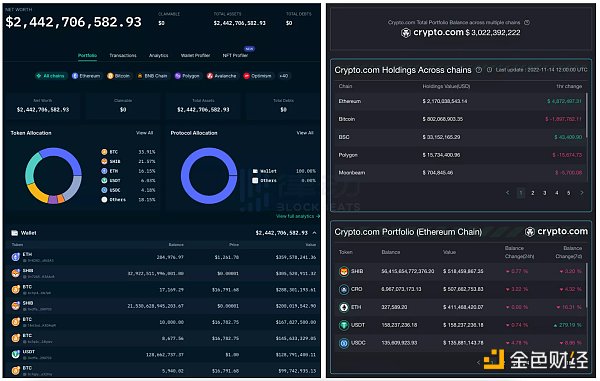Select page 3 in Holdings pagination
This screenshot has height=381, width=600.
click(545, 193)
